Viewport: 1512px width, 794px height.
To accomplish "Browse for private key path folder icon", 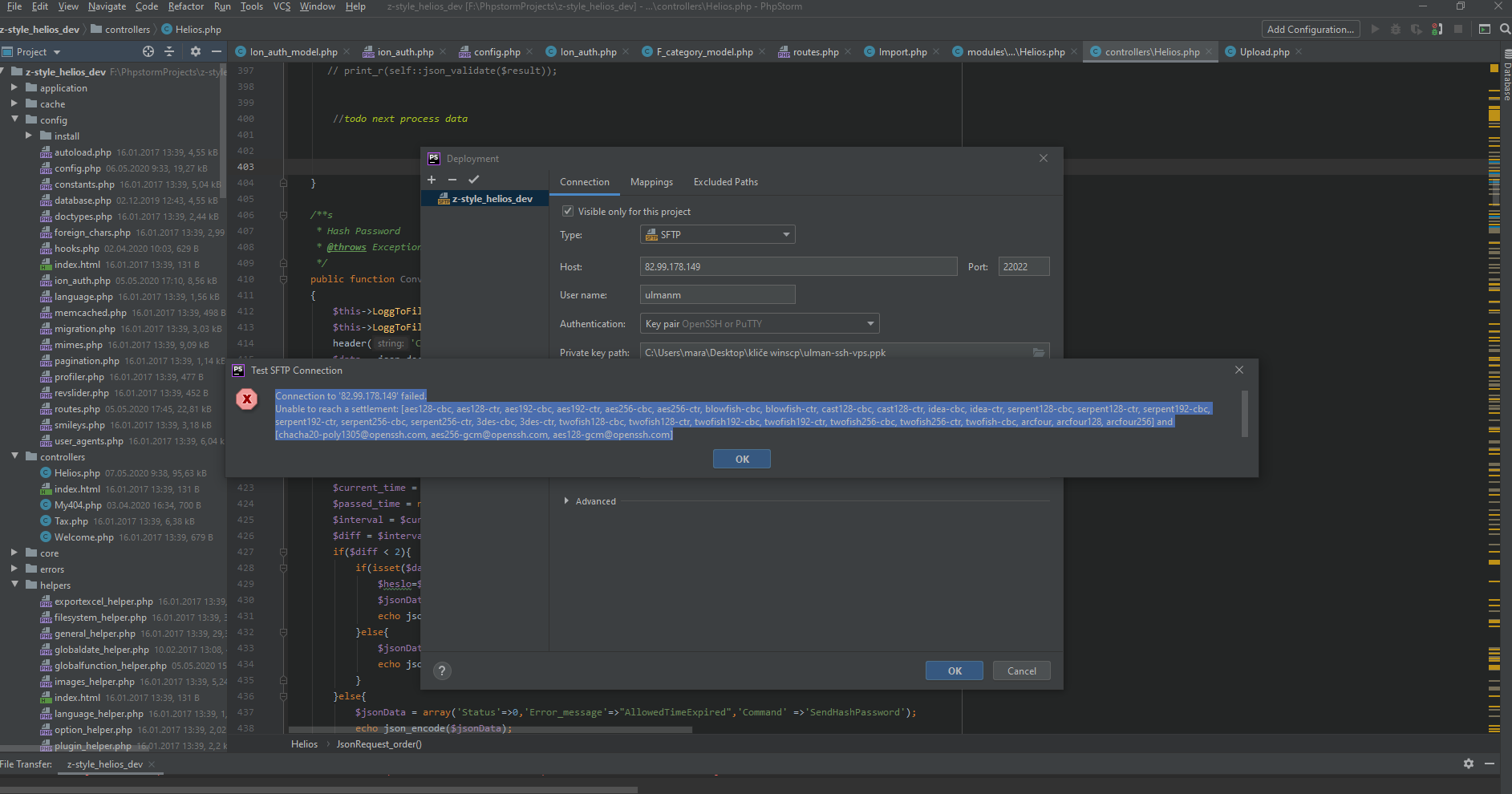I will (x=1038, y=353).
